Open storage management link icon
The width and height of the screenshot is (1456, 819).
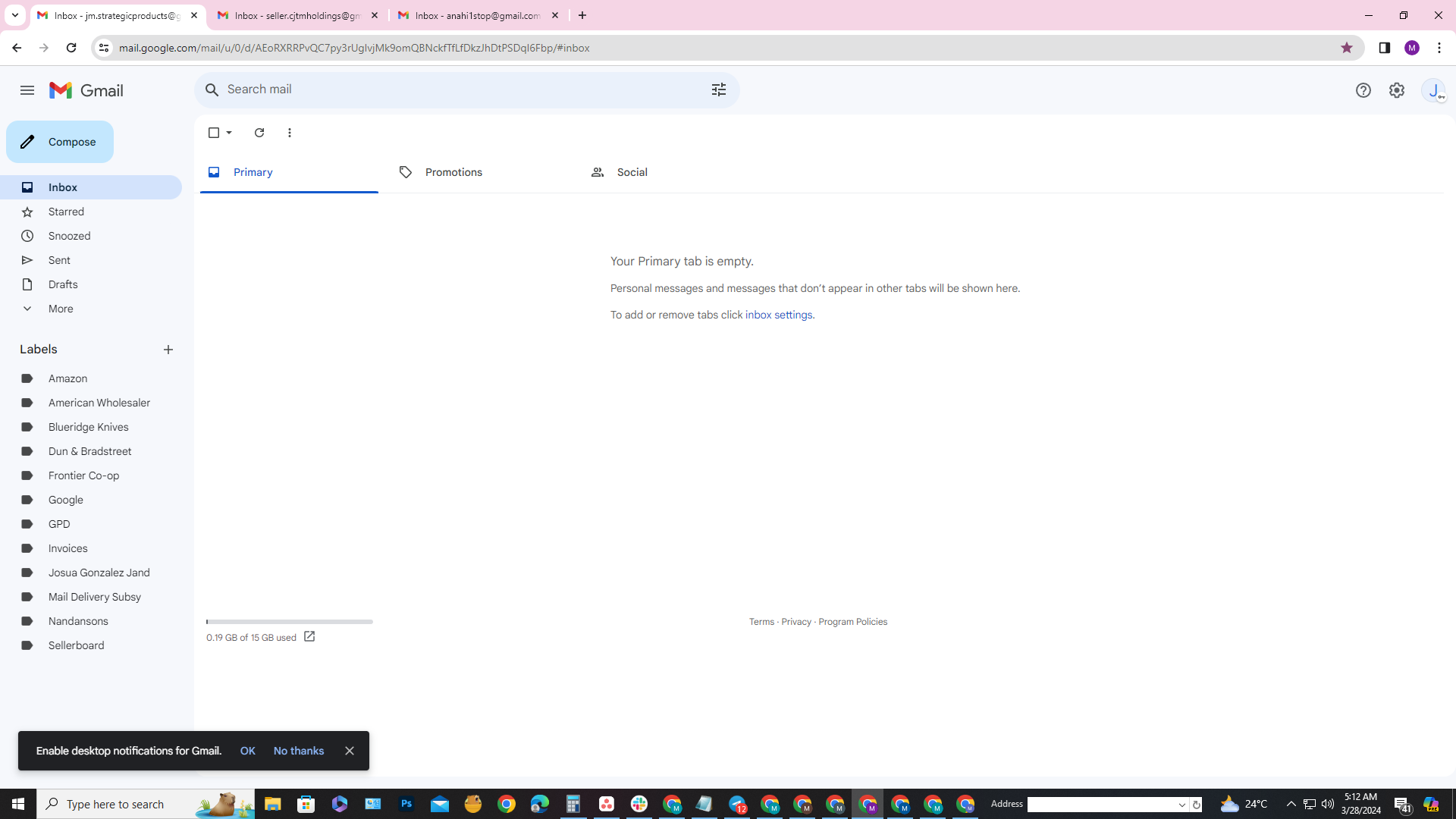(309, 637)
